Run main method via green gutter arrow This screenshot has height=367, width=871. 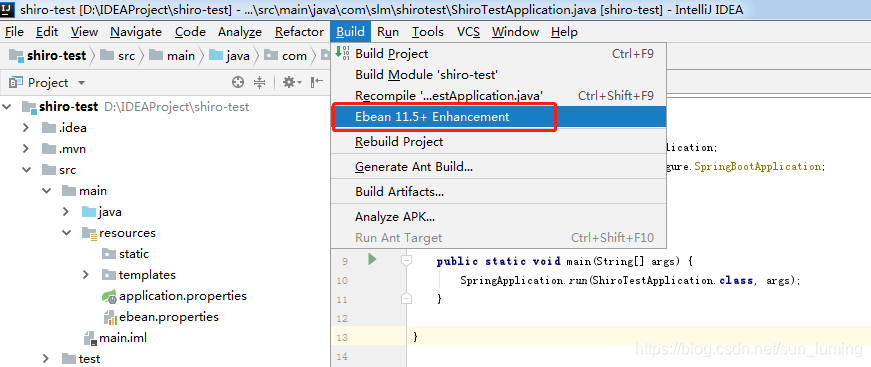(x=372, y=259)
